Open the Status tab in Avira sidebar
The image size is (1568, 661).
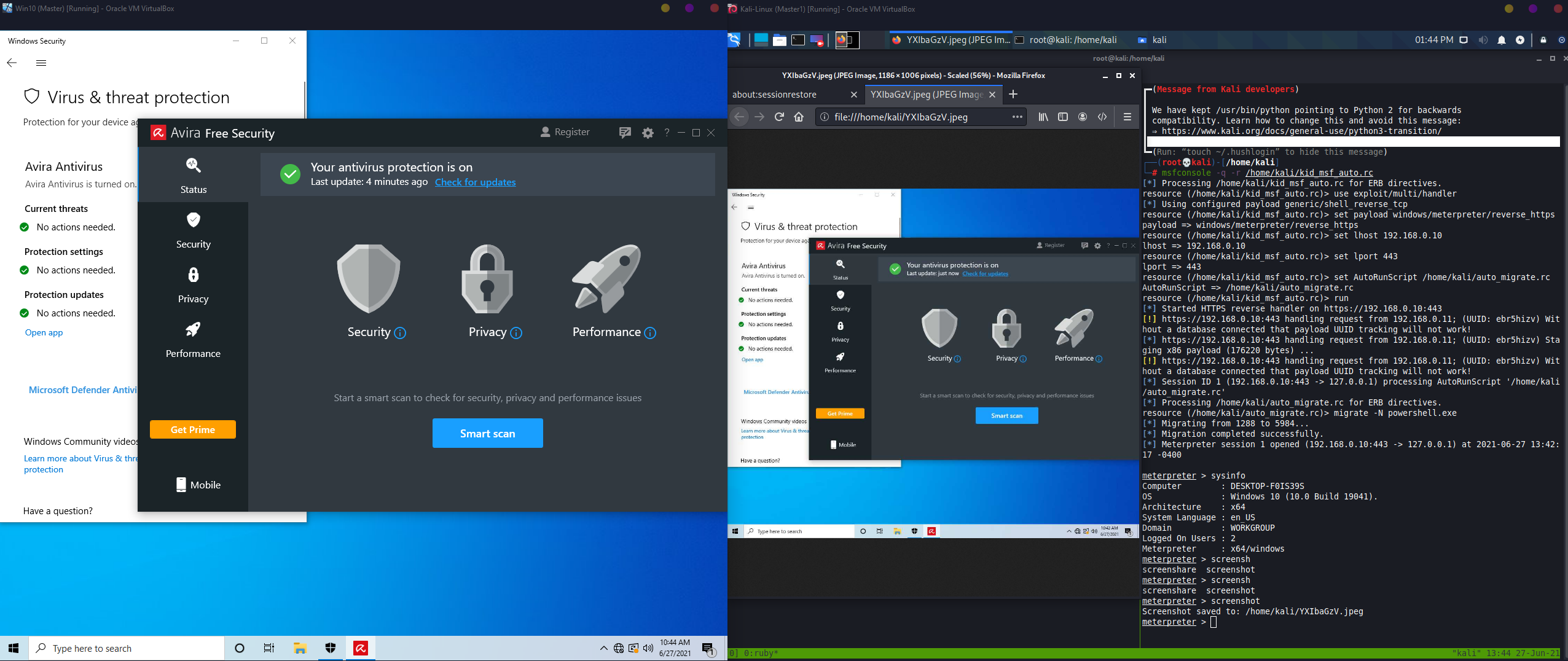pos(193,176)
